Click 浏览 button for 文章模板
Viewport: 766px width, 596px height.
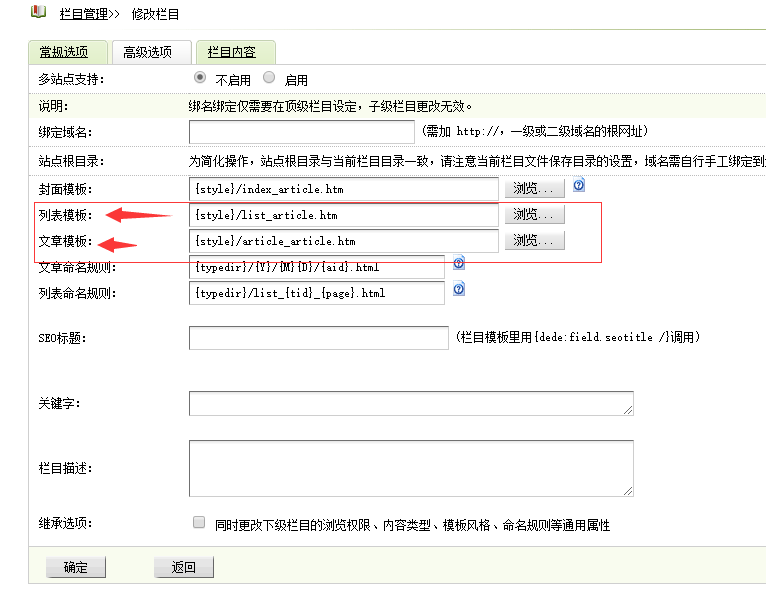point(535,240)
